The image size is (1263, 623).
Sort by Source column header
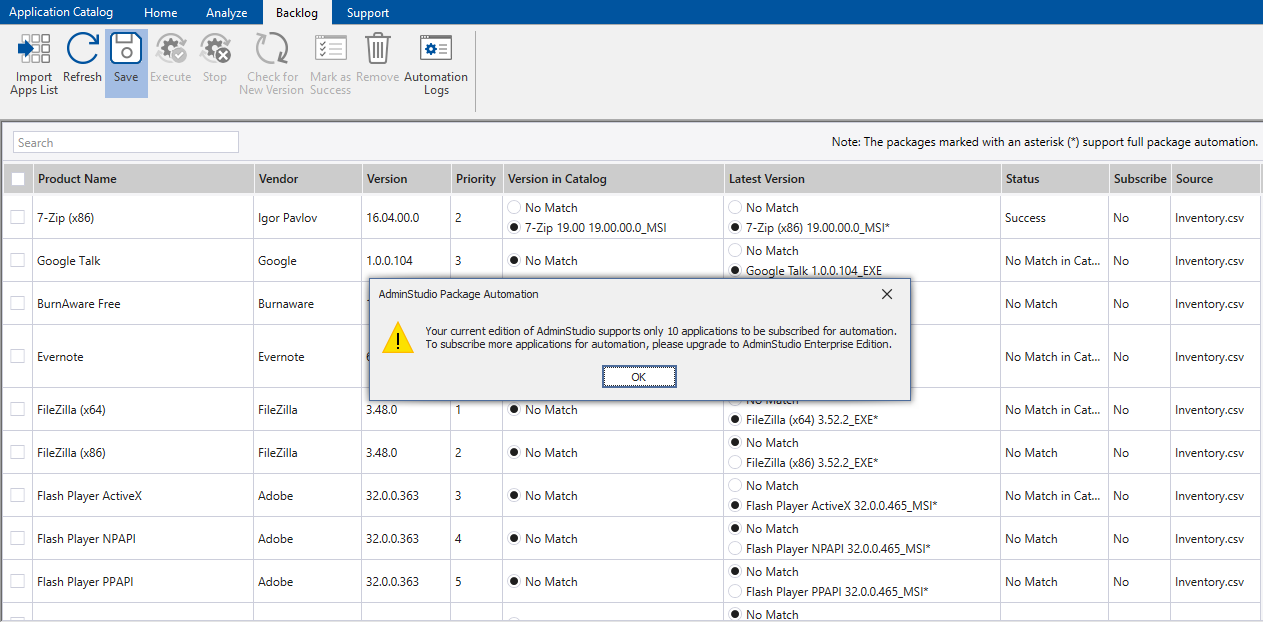tap(1215, 179)
